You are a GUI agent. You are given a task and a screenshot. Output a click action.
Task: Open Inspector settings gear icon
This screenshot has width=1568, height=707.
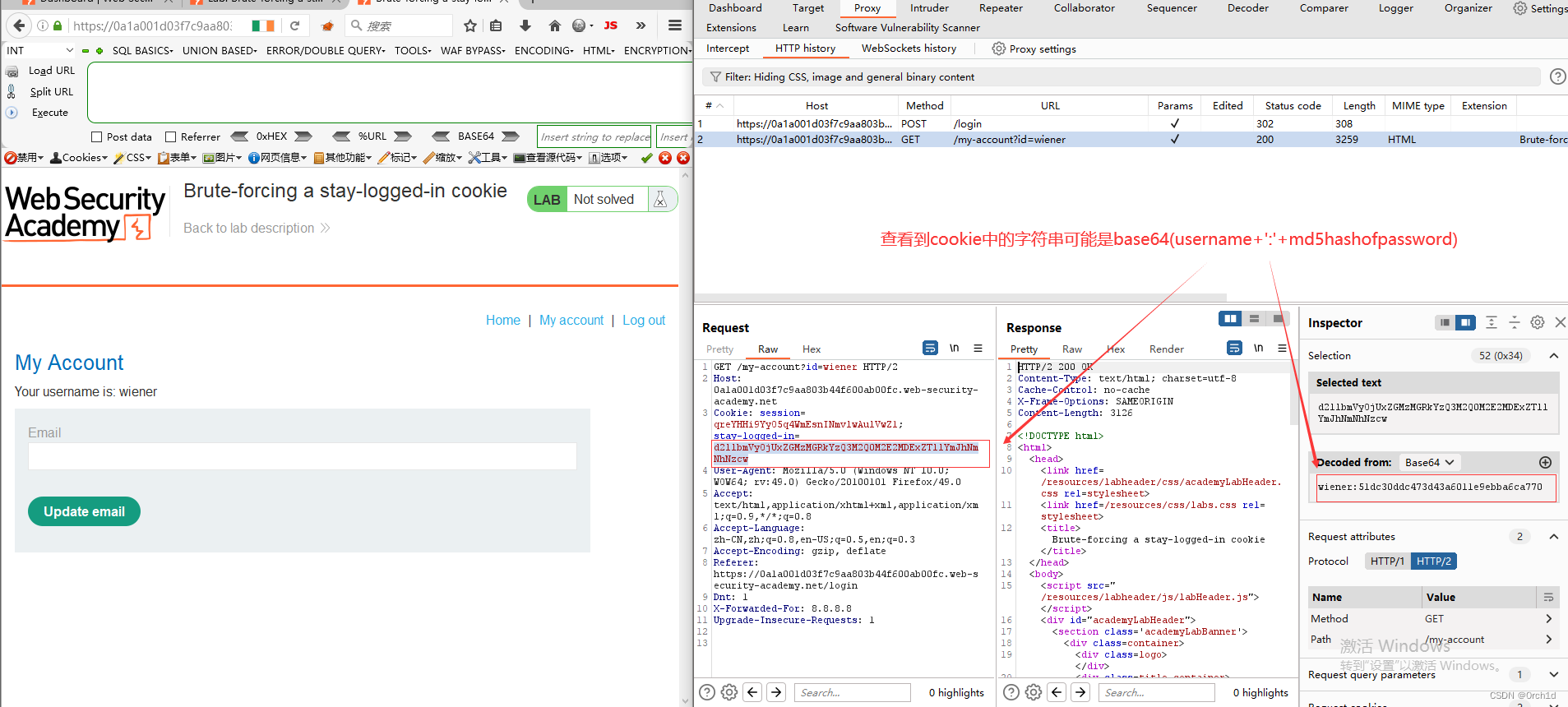coord(1537,322)
